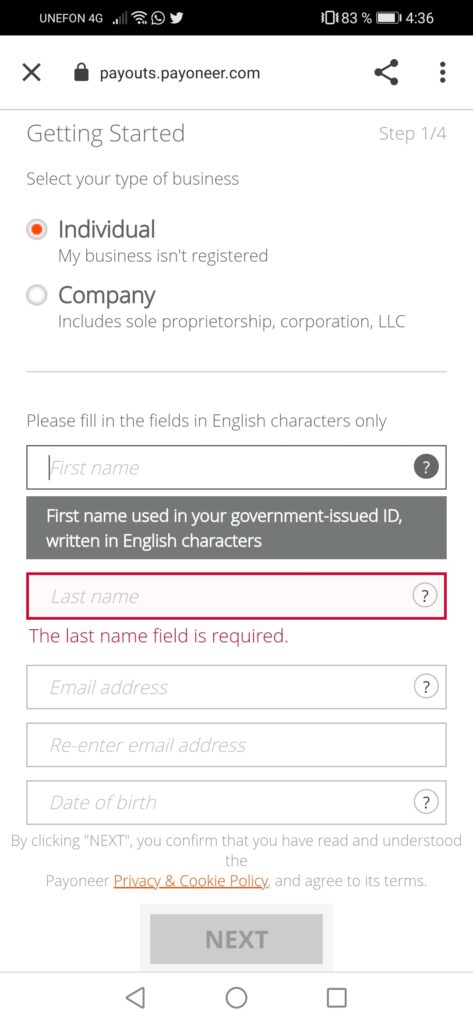This screenshot has width=473, height=1024.
Task: Open the Date of birth picker field
Action: 236,802
